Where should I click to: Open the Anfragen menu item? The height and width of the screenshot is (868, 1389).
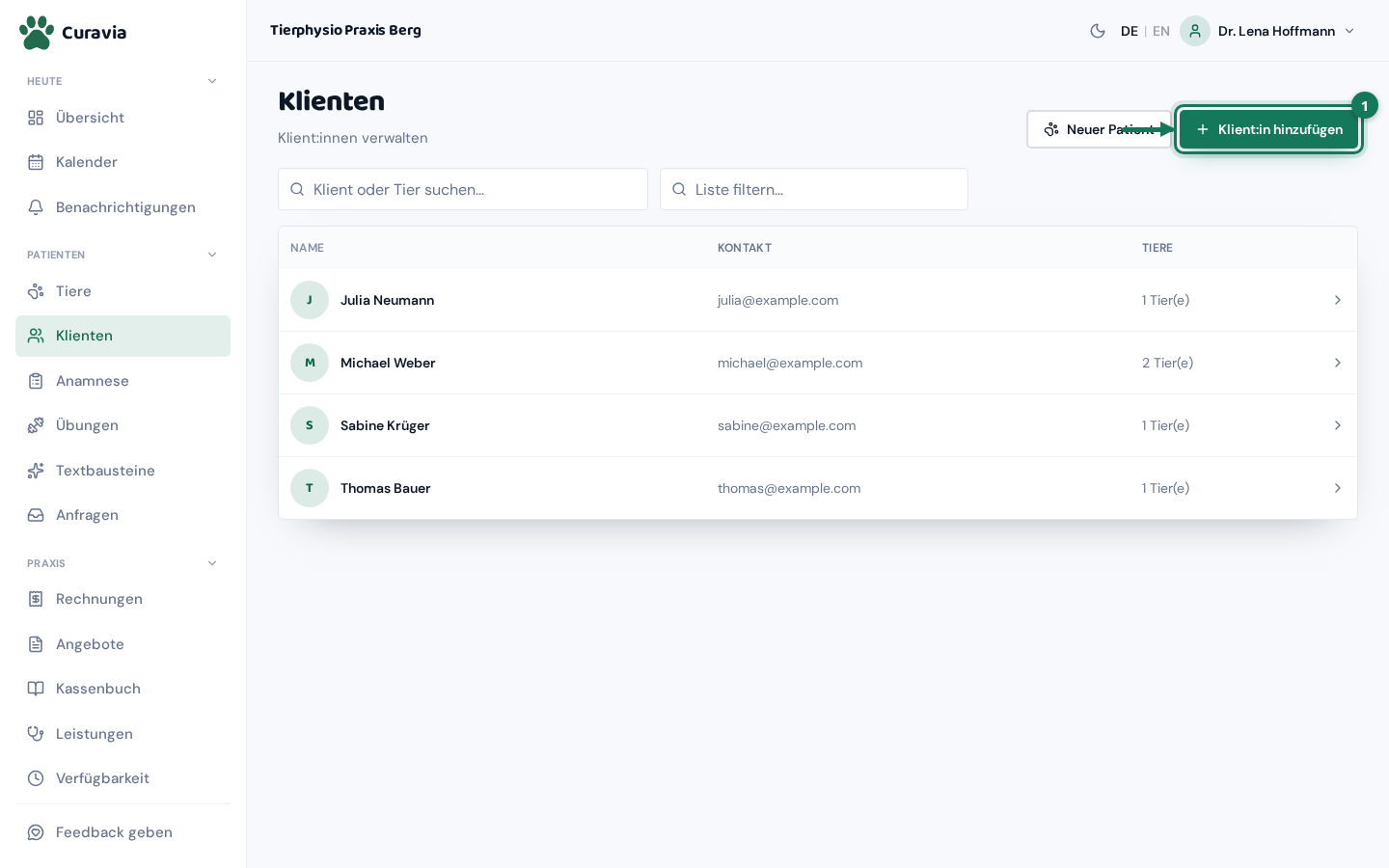click(123, 515)
